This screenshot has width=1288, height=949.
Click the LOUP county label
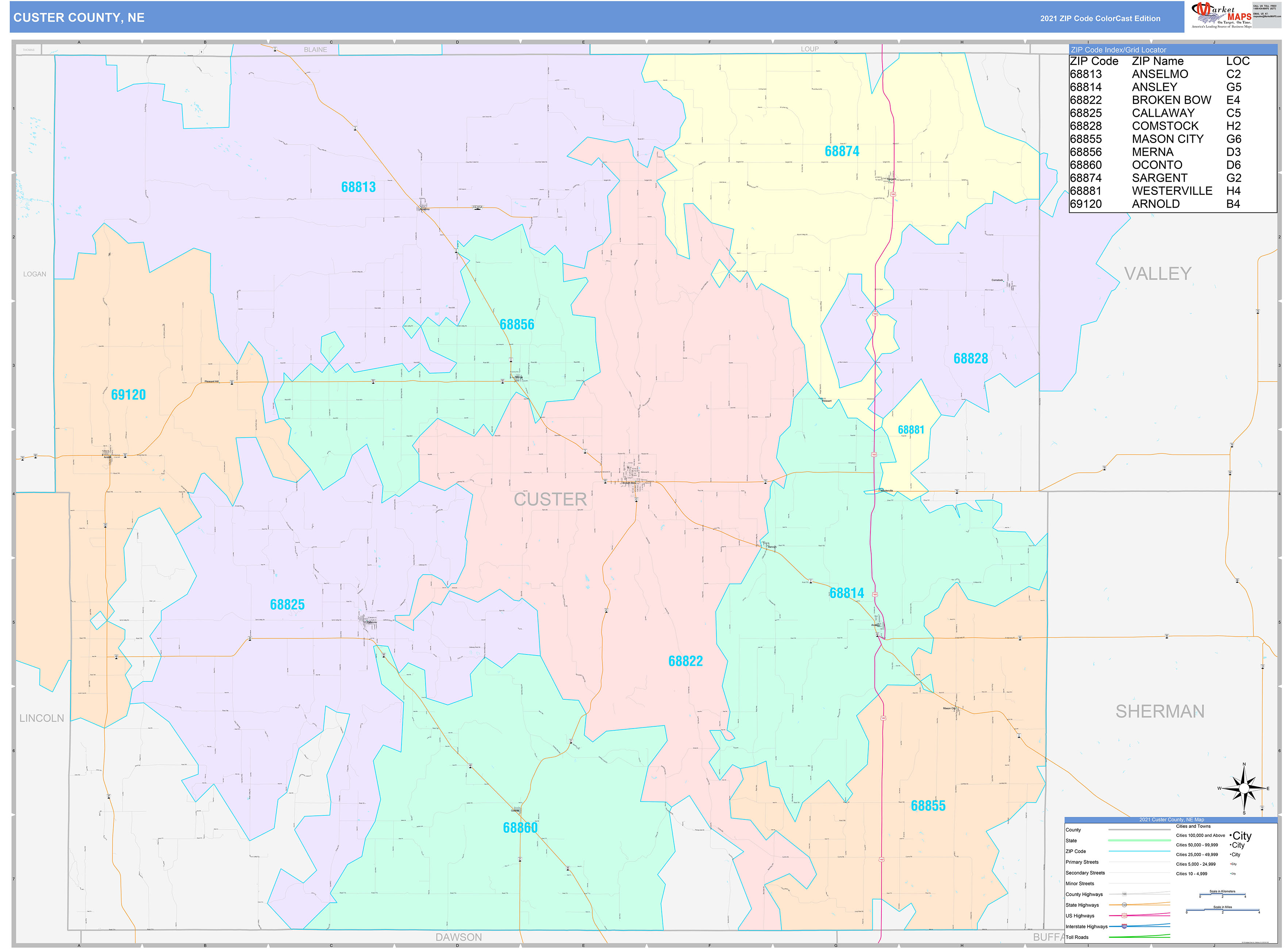[x=810, y=49]
